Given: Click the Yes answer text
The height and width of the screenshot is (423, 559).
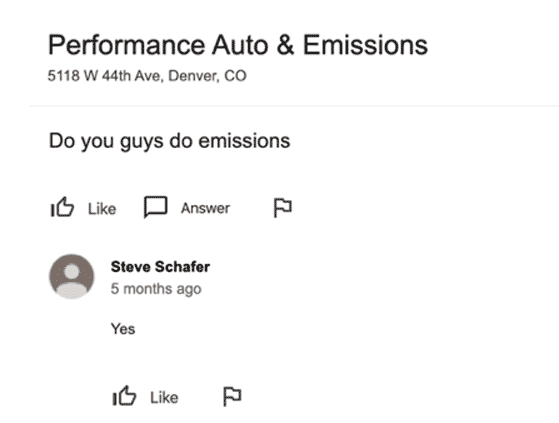Looking at the screenshot, I should click(x=123, y=329).
